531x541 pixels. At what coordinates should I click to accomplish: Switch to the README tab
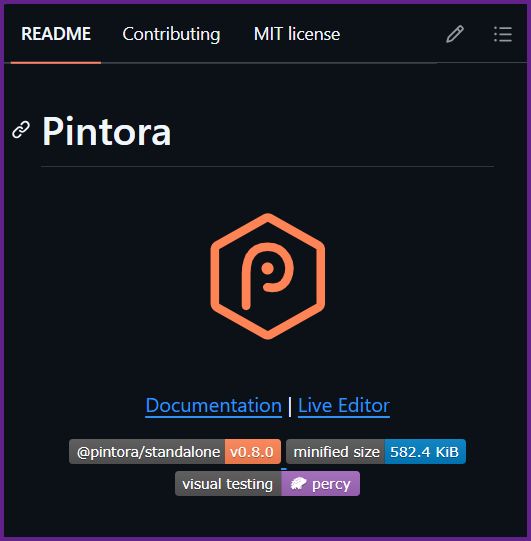click(x=56, y=34)
